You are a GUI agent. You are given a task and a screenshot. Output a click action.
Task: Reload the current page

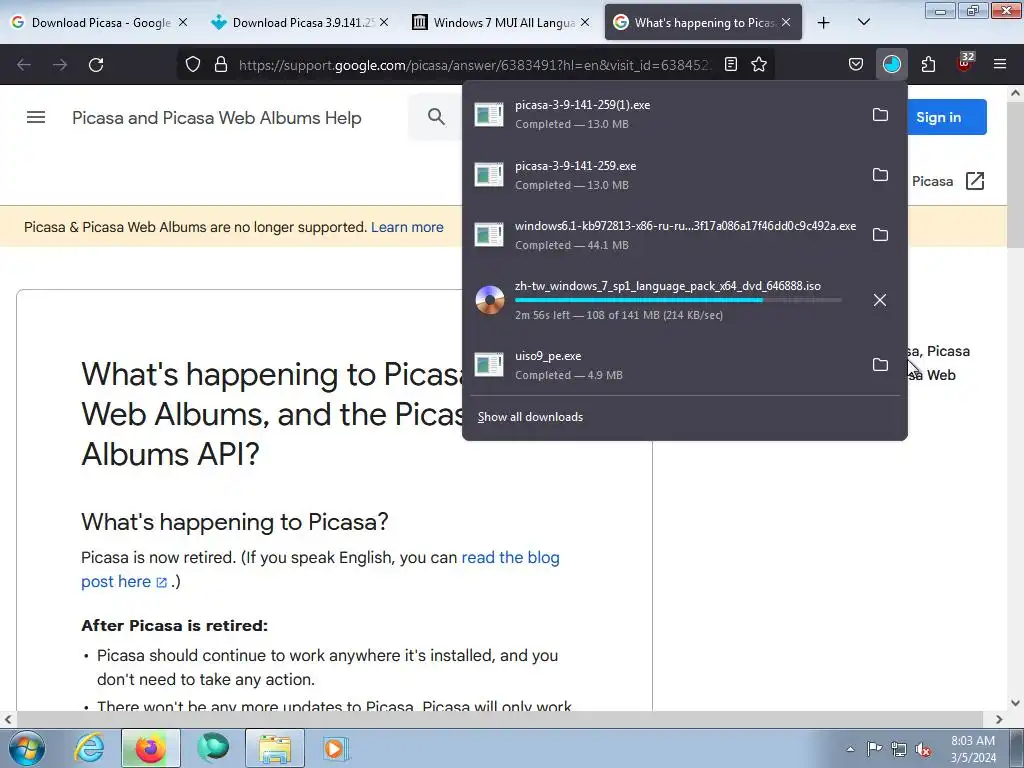(96, 65)
